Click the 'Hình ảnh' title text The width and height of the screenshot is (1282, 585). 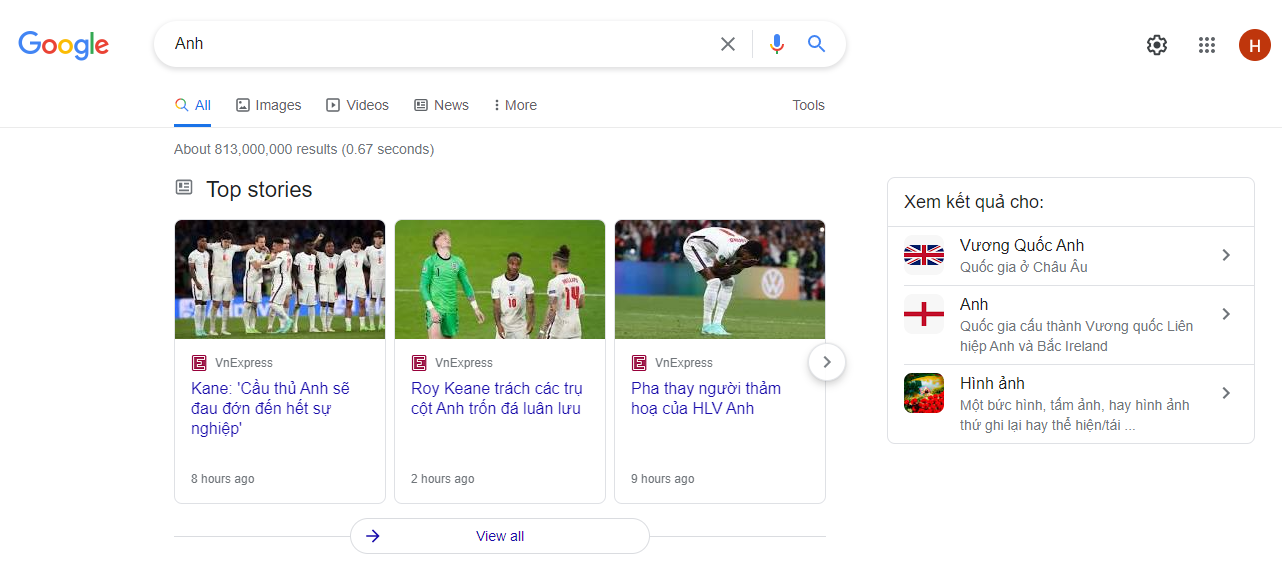992,383
